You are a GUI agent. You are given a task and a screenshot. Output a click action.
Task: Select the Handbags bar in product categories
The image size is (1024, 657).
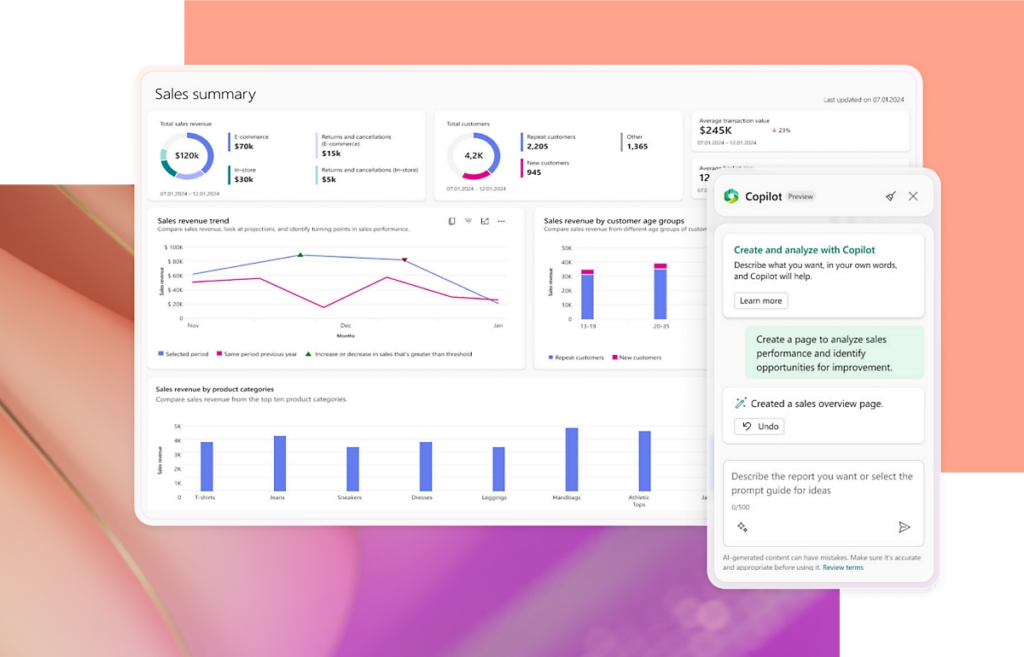click(572, 459)
